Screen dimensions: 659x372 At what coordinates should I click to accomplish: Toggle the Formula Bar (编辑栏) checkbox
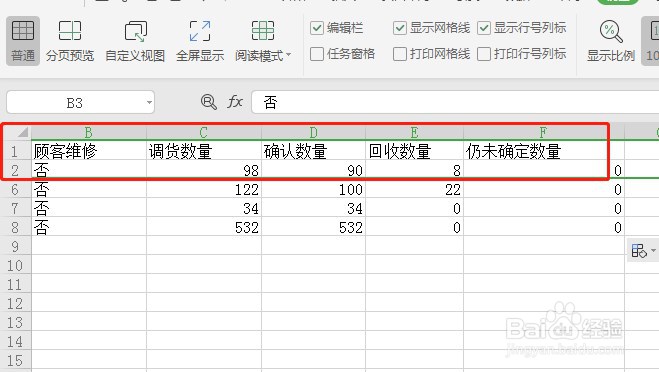[x=316, y=28]
